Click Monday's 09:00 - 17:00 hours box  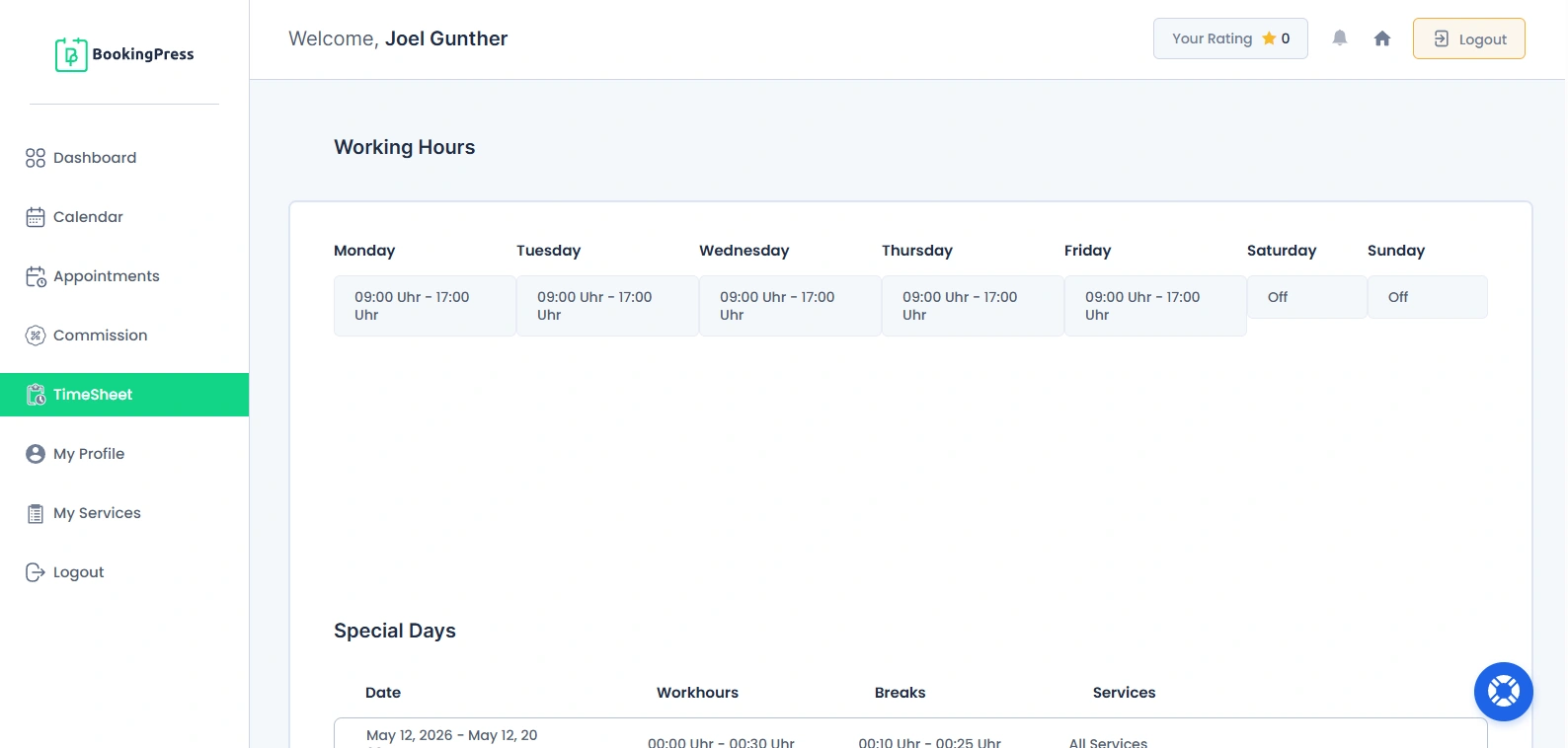[425, 306]
